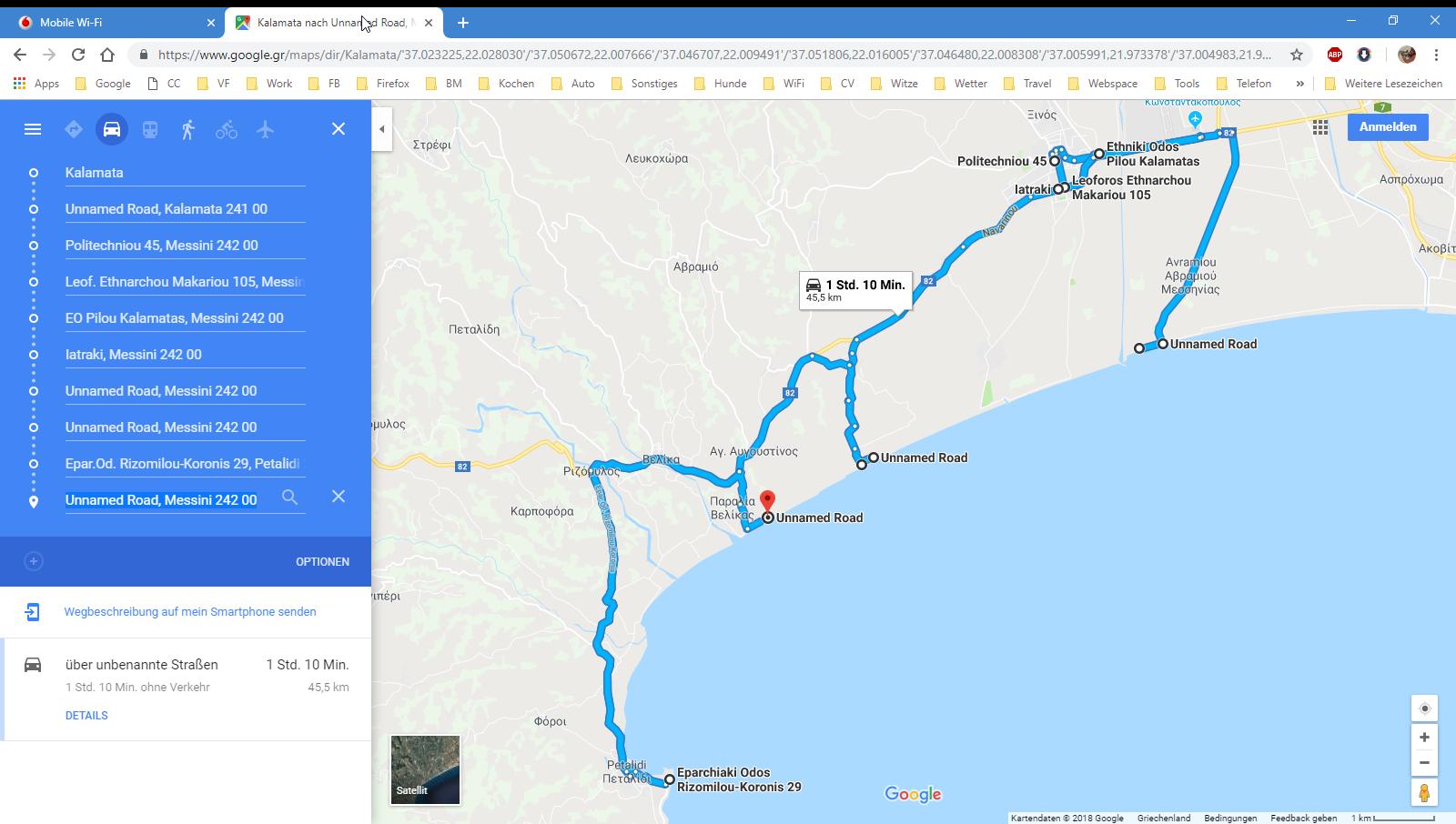Zoom out of the map
The image size is (1456, 824).
(1424, 763)
